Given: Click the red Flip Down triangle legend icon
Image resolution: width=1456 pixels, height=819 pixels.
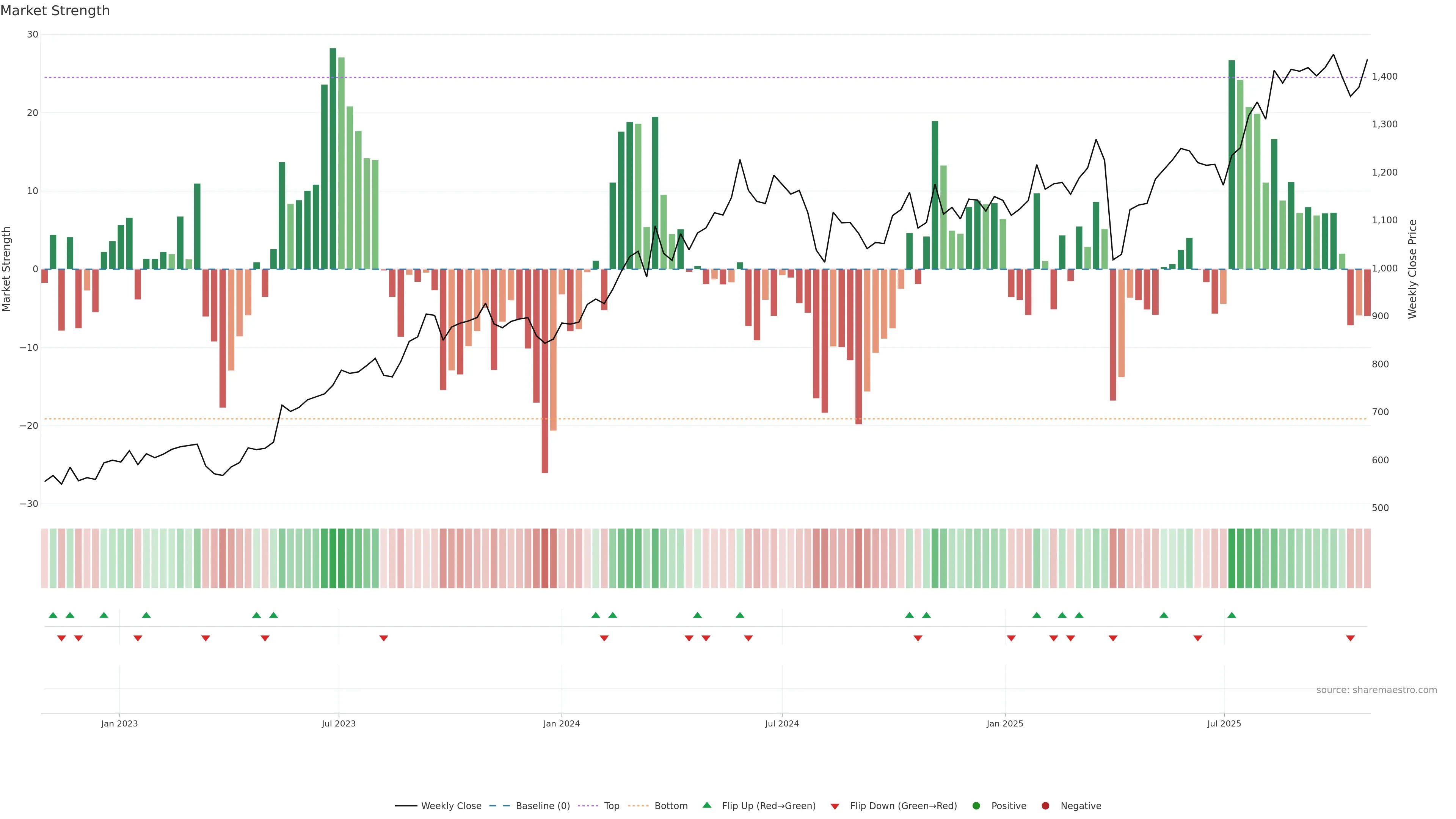Looking at the screenshot, I should coord(835,806).
